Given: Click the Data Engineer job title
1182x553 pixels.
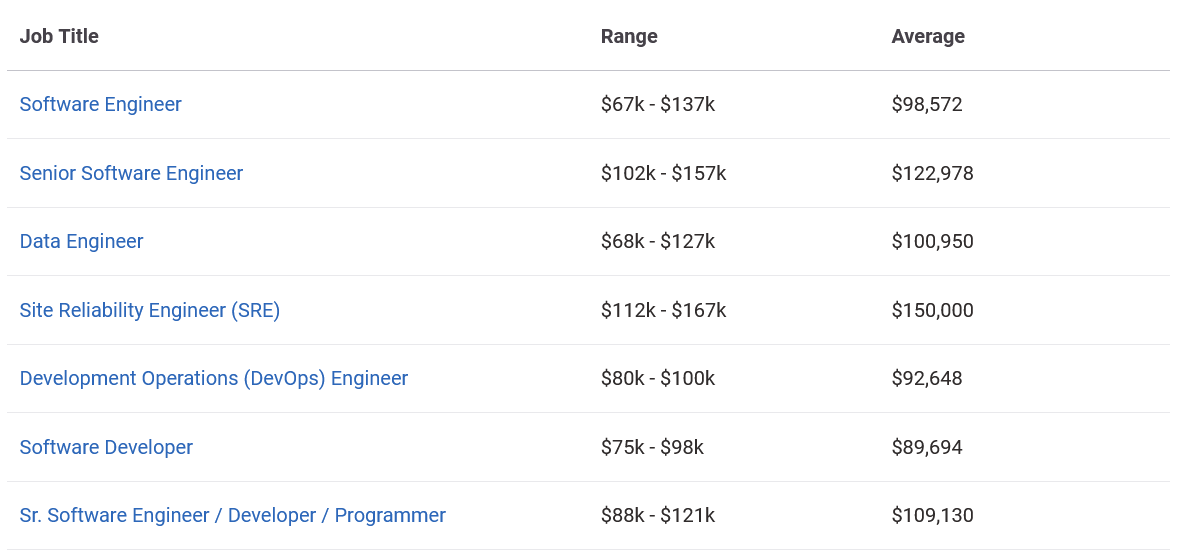Looking at the screenshot, I should [x=81, y=241].
